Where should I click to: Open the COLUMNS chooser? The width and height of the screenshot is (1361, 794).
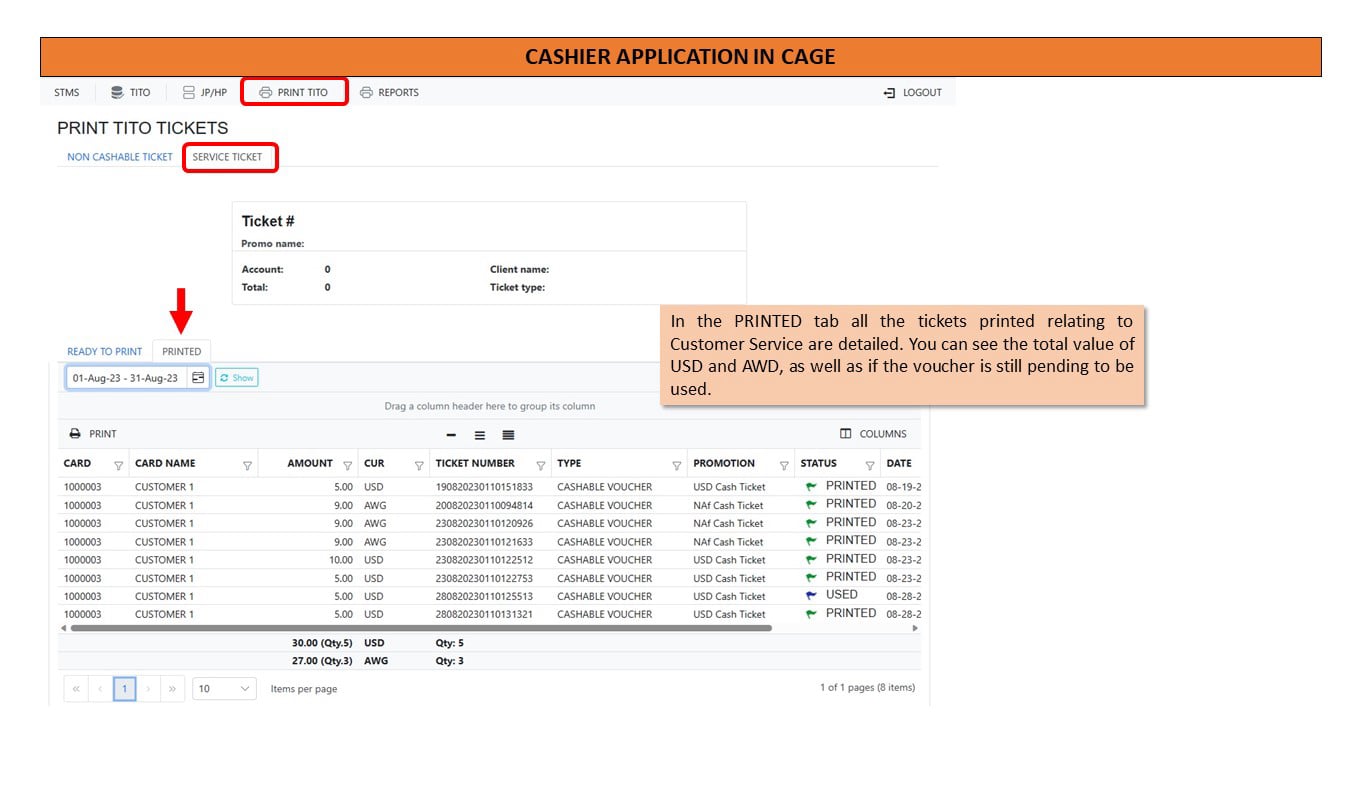click(873, 434)
